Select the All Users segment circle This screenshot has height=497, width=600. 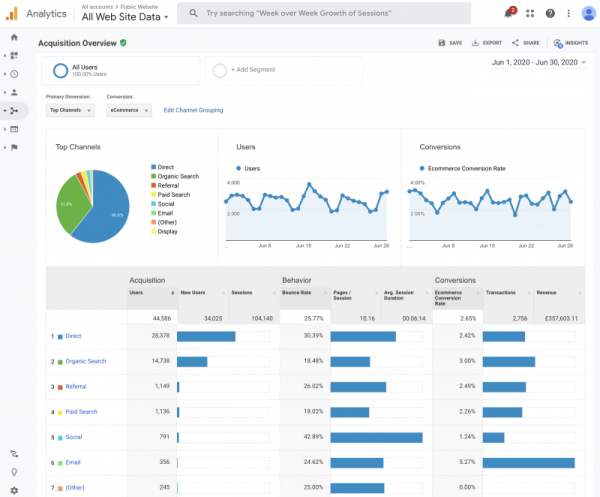coord(60,70)
